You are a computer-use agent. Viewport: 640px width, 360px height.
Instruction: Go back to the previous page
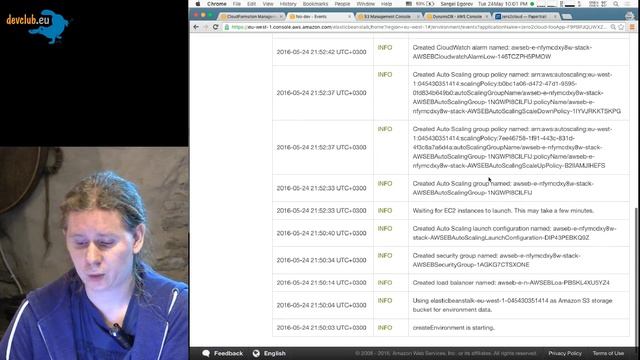(196, 27)
